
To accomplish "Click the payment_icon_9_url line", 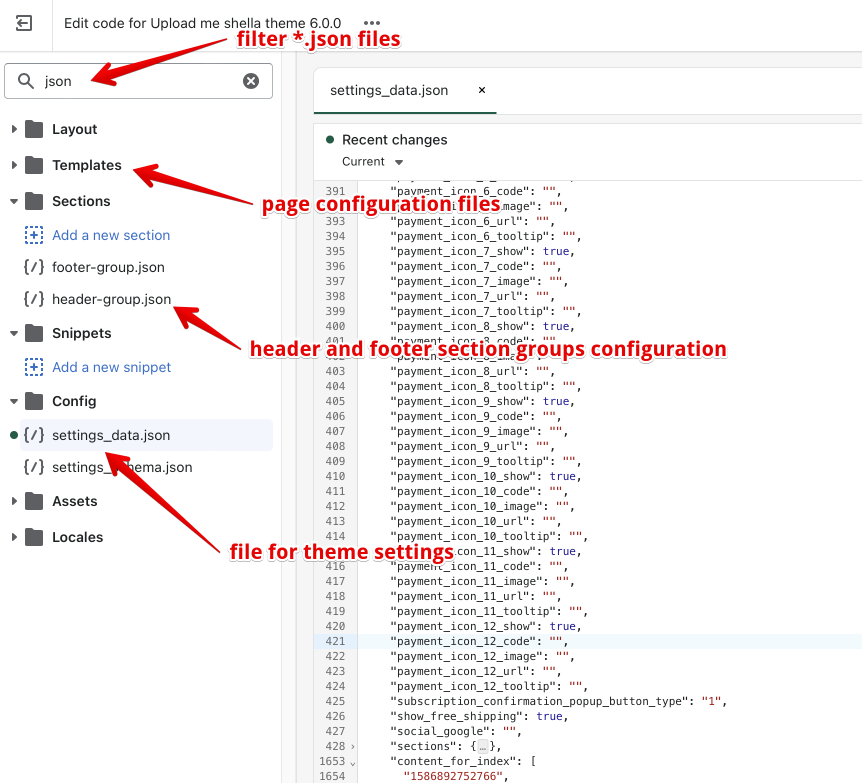I will coord(472,446).
